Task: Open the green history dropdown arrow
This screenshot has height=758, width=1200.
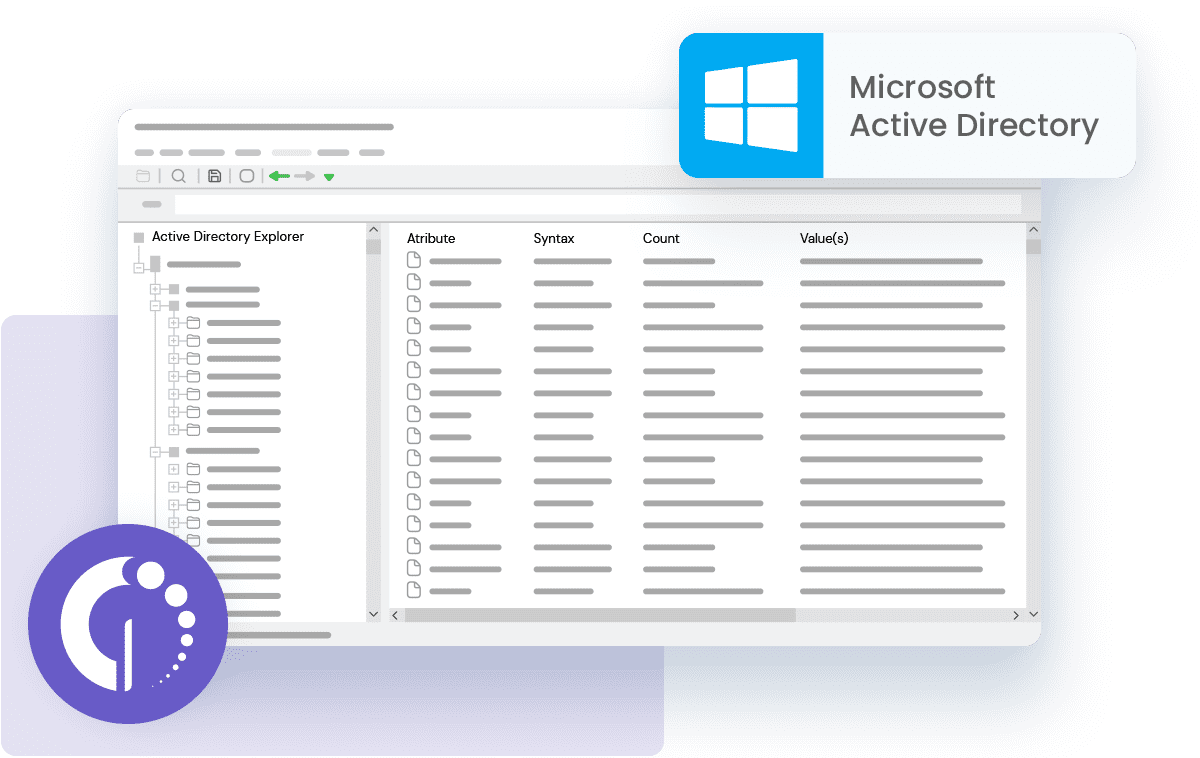Action: [x=328, y=176]
